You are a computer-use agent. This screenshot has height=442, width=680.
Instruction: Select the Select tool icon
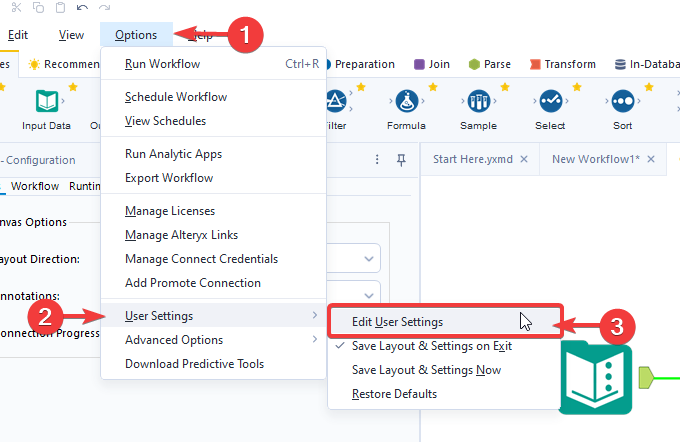[551, 101]
